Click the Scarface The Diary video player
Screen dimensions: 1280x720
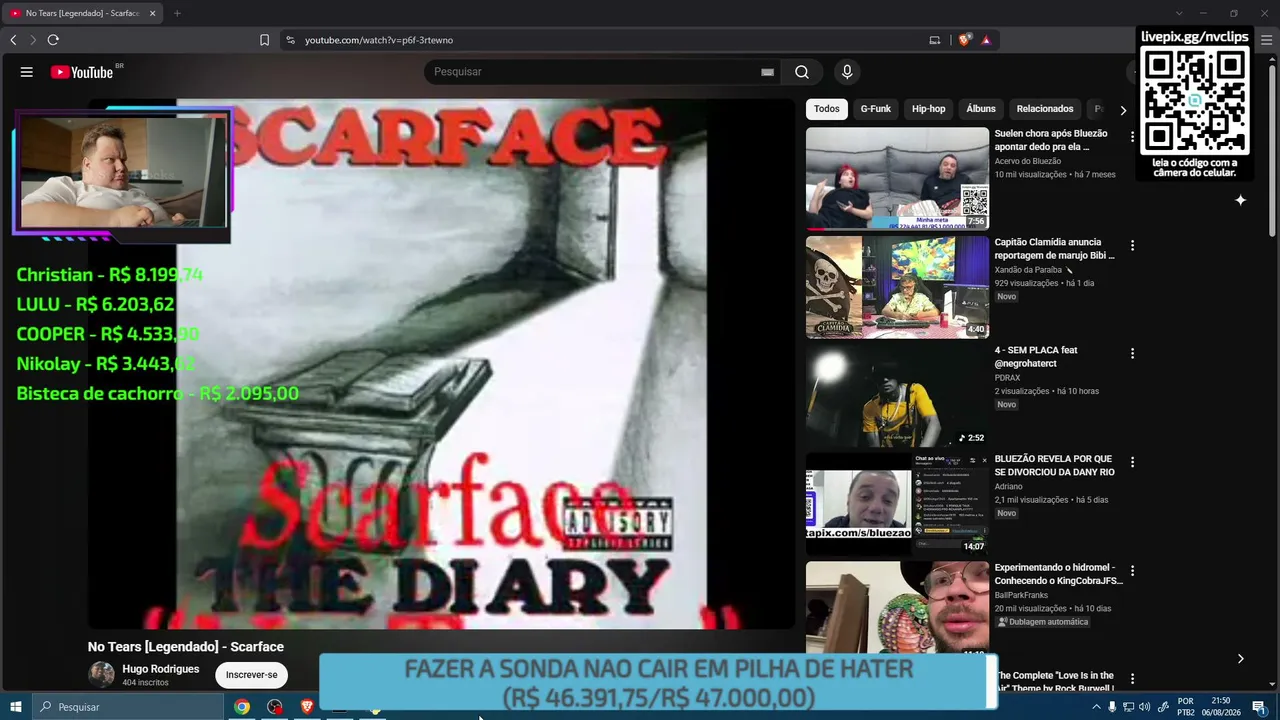(442, 364)
